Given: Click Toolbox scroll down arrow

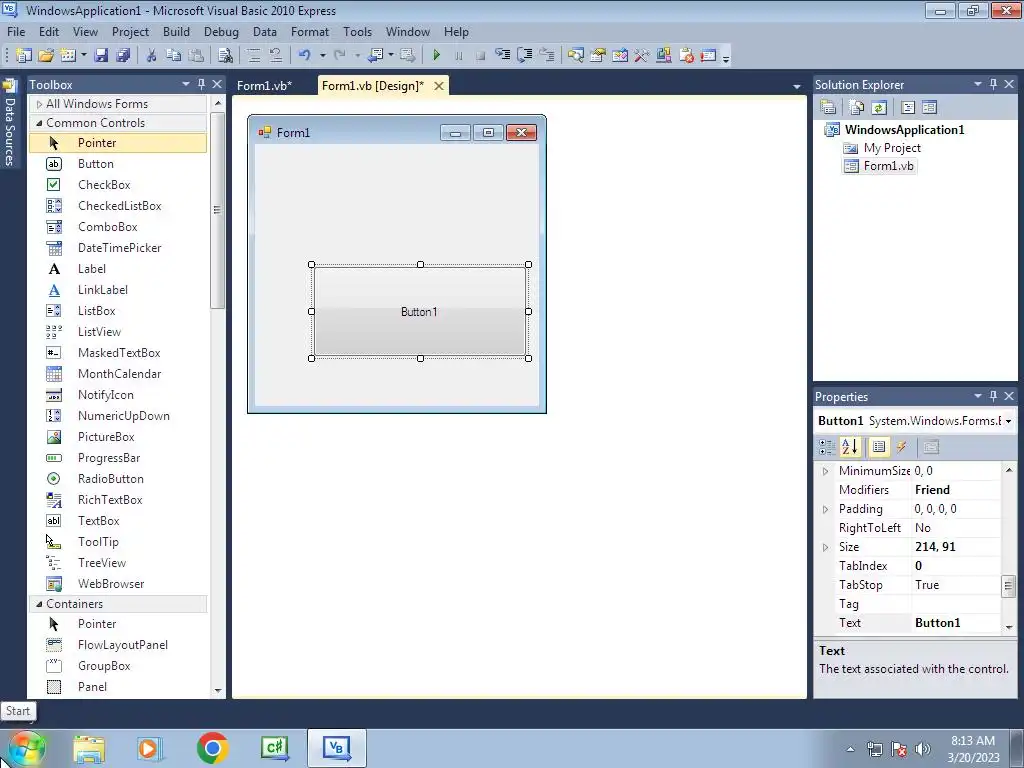Looking at the screenshot, I should (217, 690).
